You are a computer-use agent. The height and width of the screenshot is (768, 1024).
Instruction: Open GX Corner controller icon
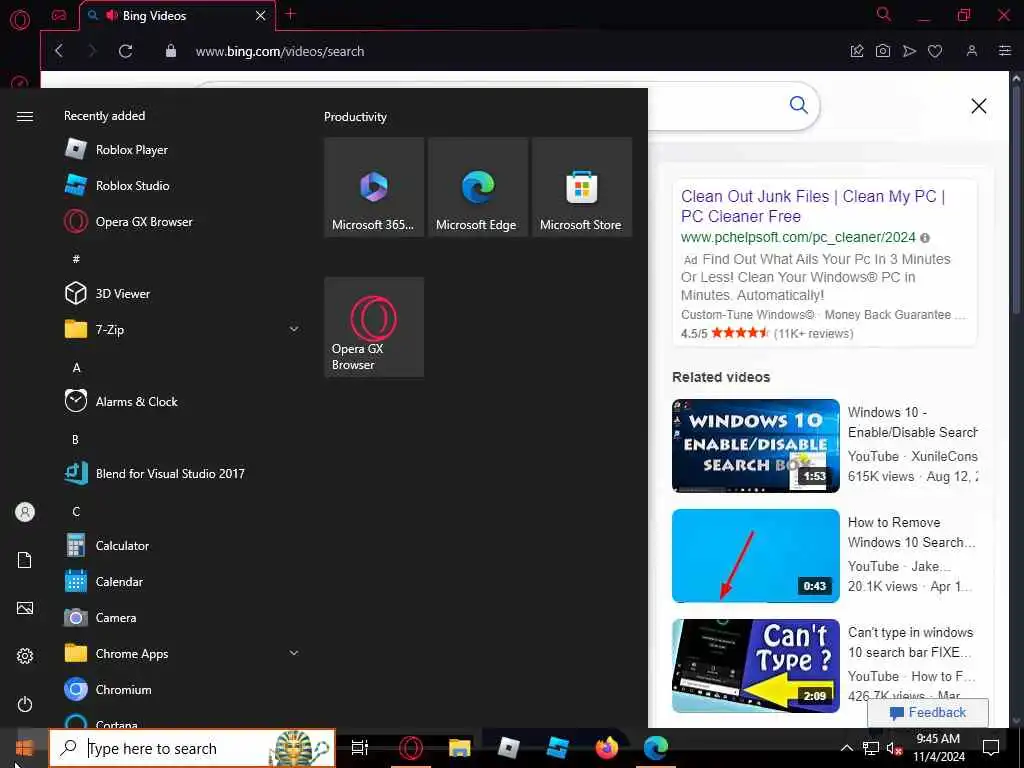tap(59, 16)
